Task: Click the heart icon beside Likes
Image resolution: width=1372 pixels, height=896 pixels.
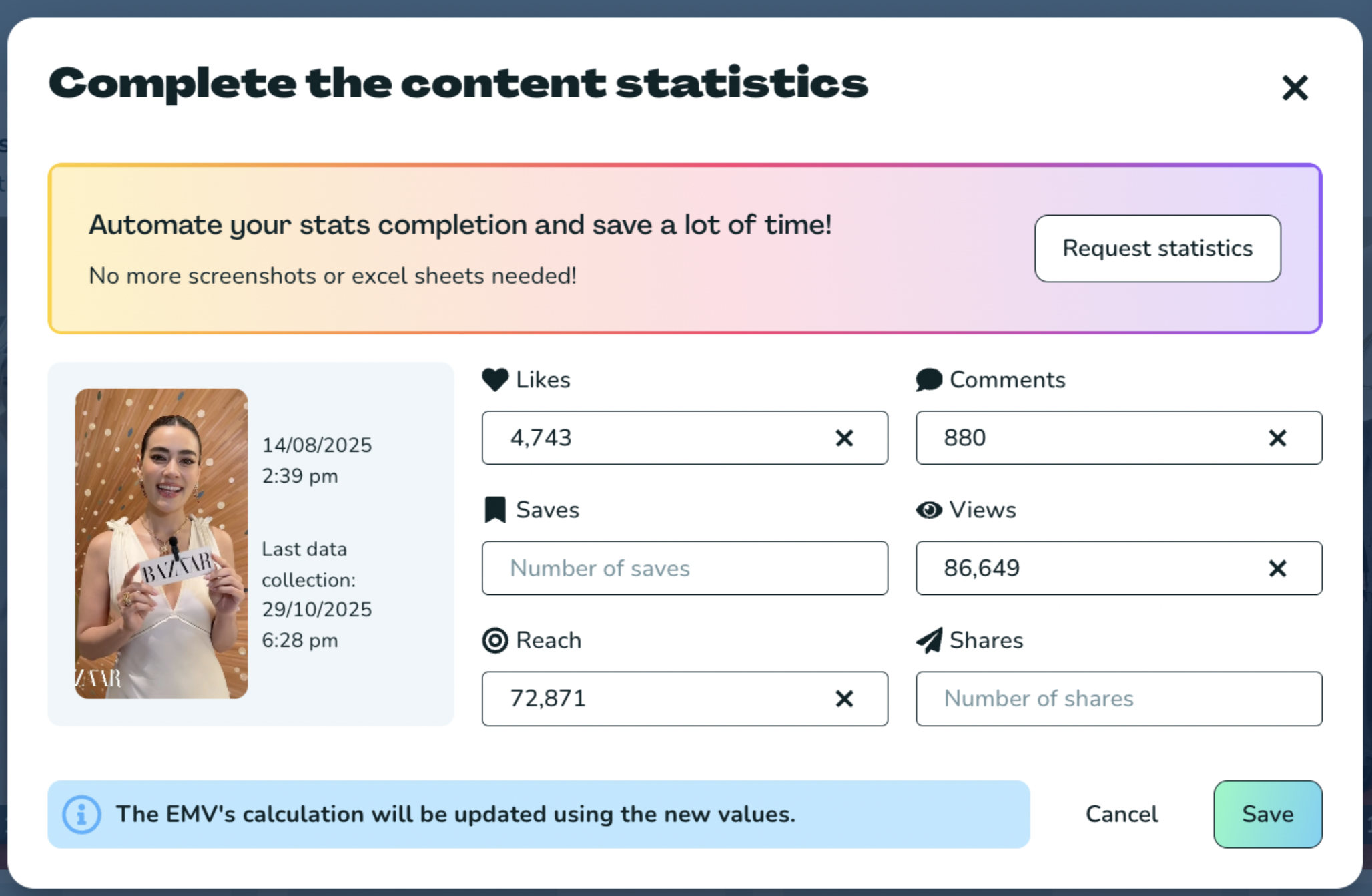Action: click(495, 380)
